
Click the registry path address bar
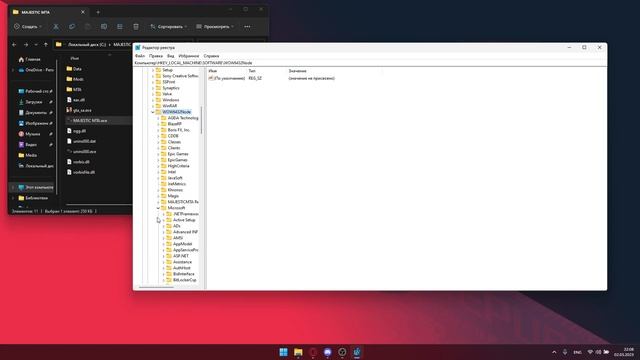pos(370,63)
